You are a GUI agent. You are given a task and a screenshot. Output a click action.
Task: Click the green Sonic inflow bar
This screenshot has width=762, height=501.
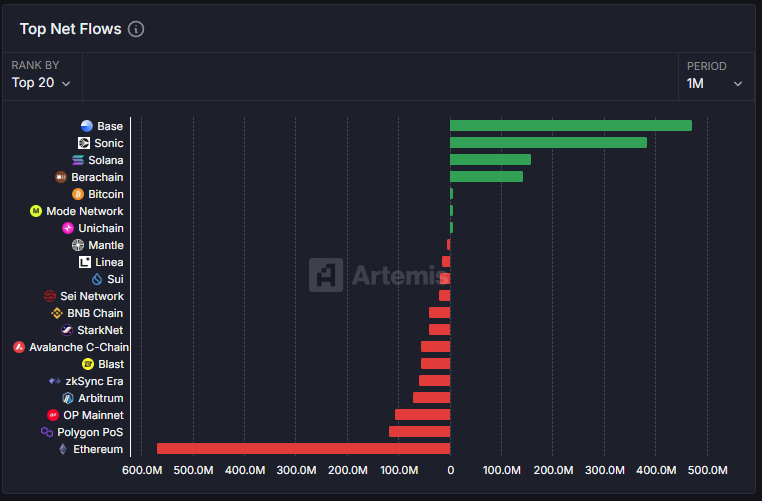[548, 143]
